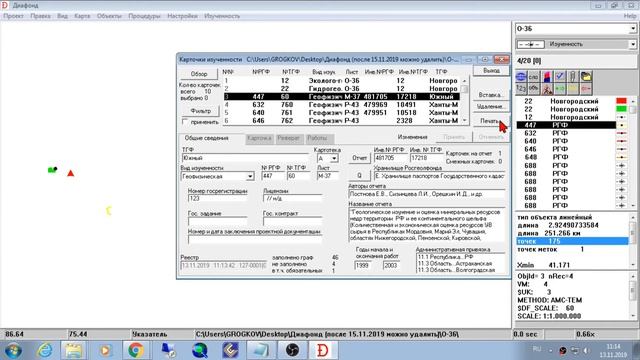Select the highlighted 'точек 175' row
This screenshot has width=640, height=360.
pyautogui.click(x=572, y=241)
